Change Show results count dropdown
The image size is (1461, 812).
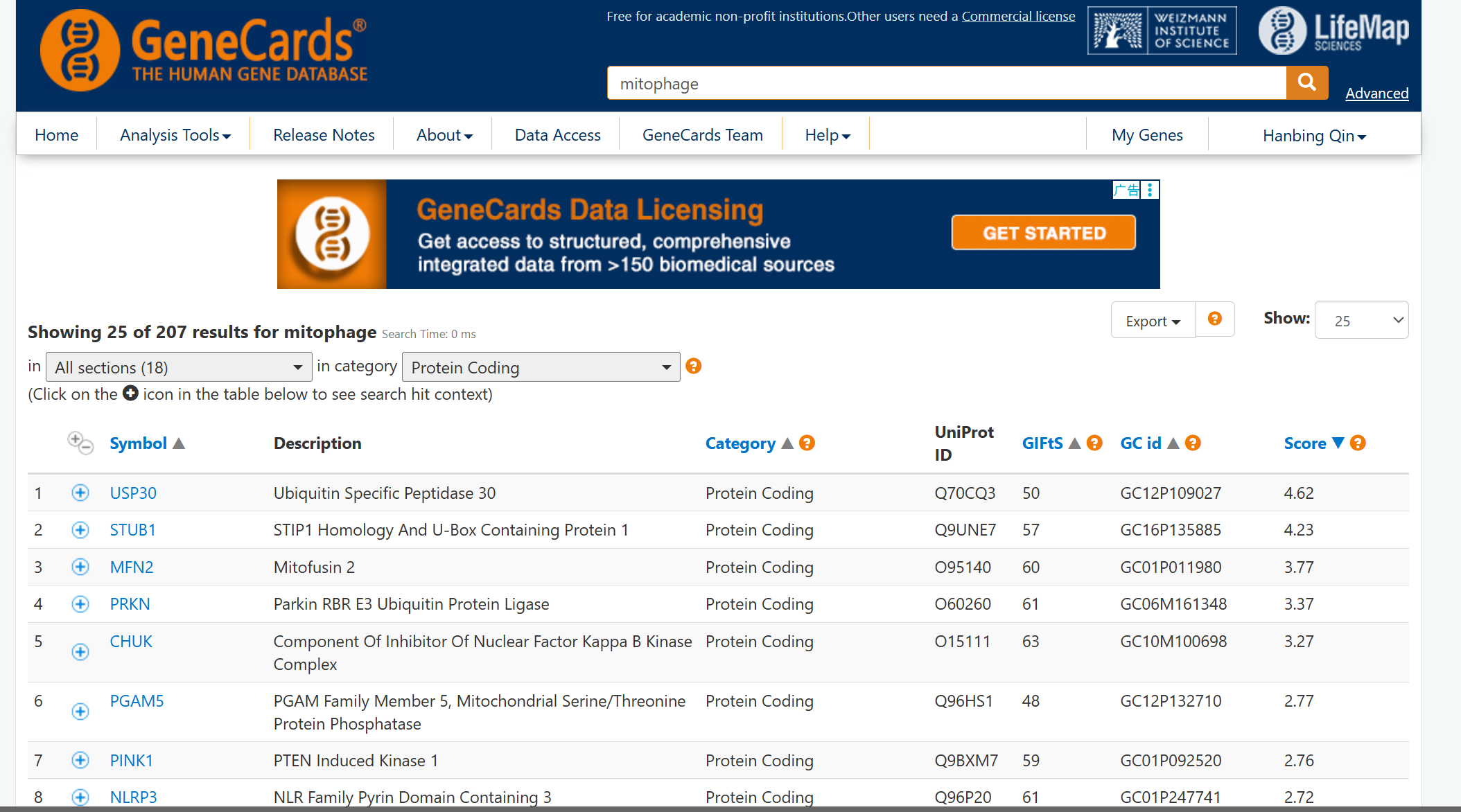click(1361, 320)
